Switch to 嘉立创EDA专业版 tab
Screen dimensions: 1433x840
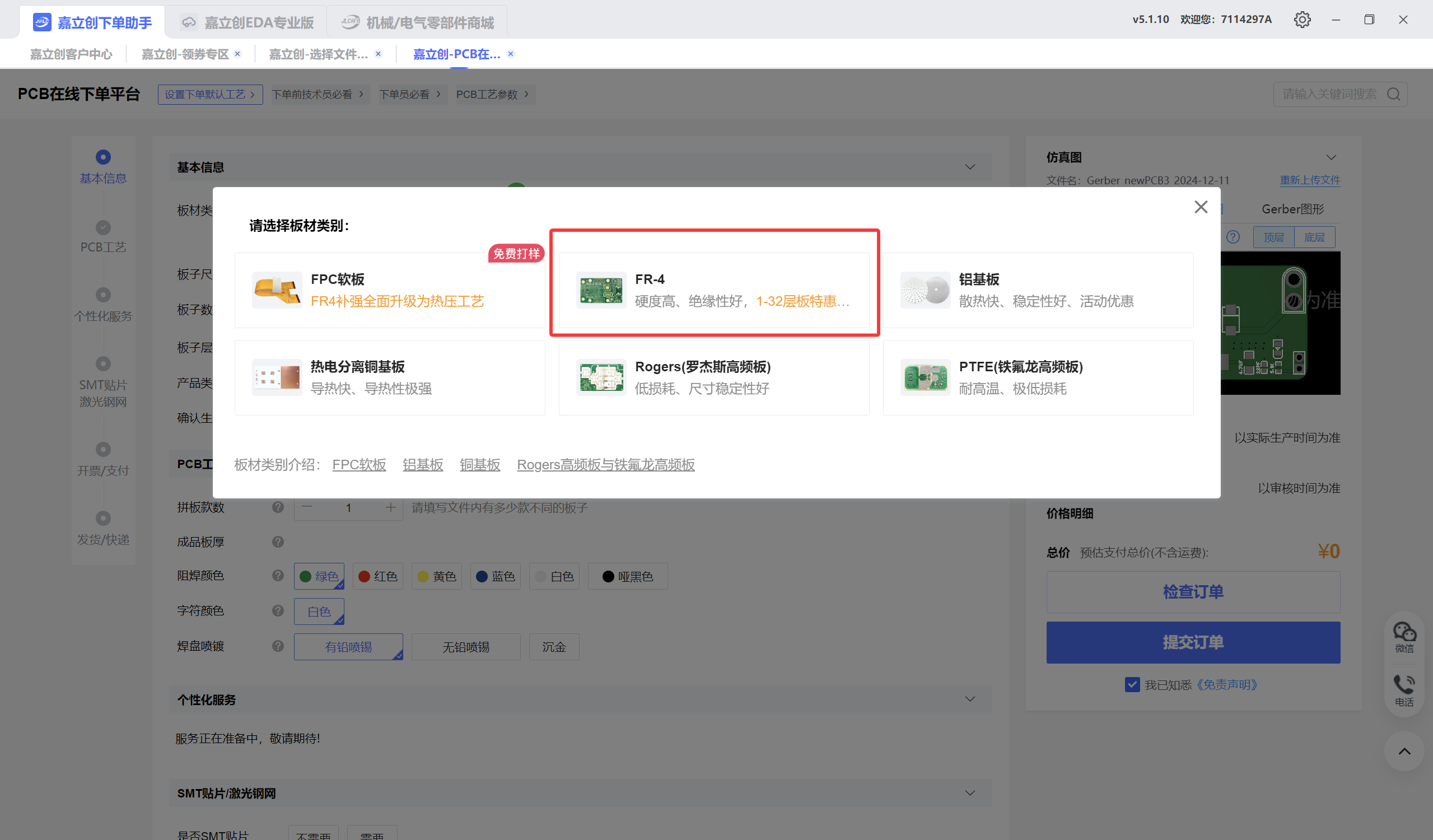tap(247, 23)
